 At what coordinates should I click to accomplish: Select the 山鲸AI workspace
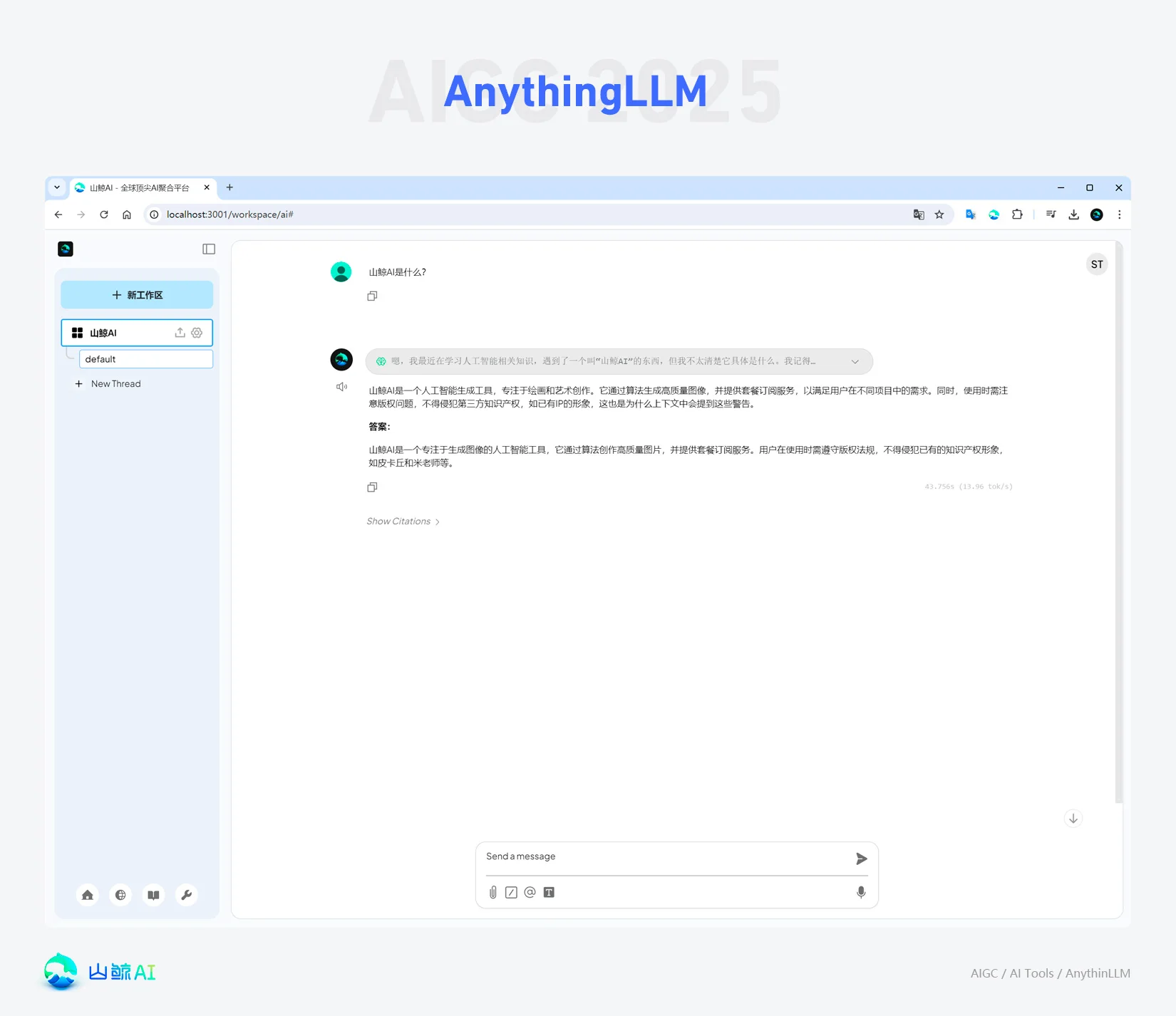[x=137, y=333]
